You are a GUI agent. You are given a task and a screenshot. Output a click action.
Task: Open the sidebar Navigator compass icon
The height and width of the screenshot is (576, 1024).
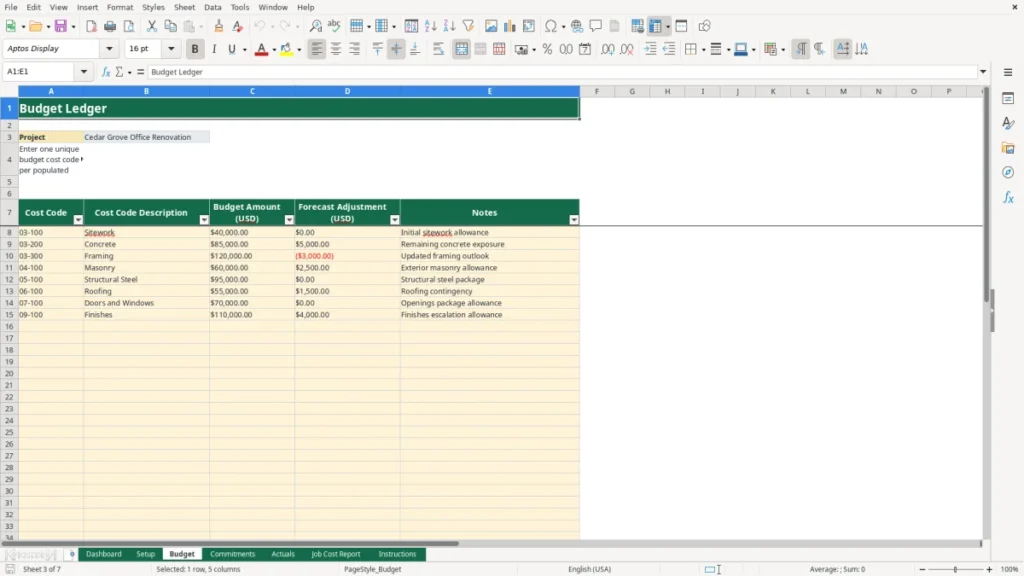[1008, 172]
